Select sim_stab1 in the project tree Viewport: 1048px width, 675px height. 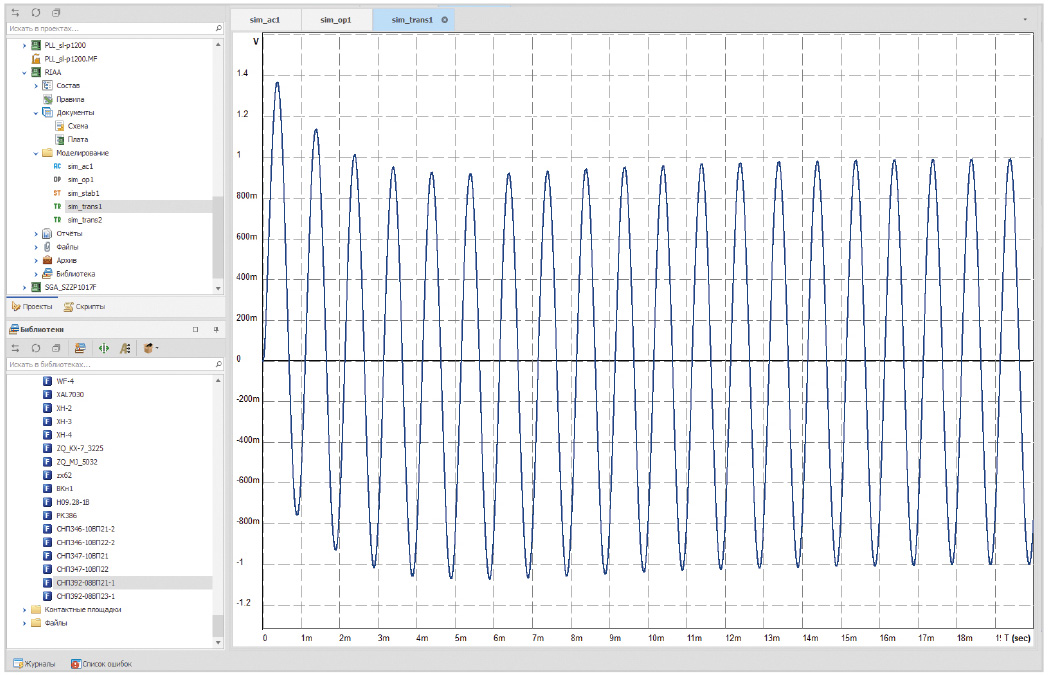point(83,193)
